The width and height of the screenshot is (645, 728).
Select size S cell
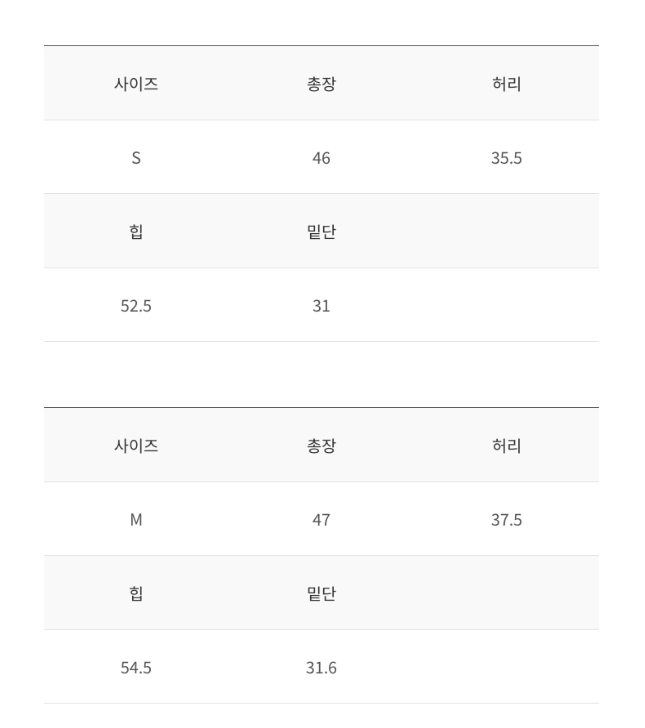[x=136, y=158]
